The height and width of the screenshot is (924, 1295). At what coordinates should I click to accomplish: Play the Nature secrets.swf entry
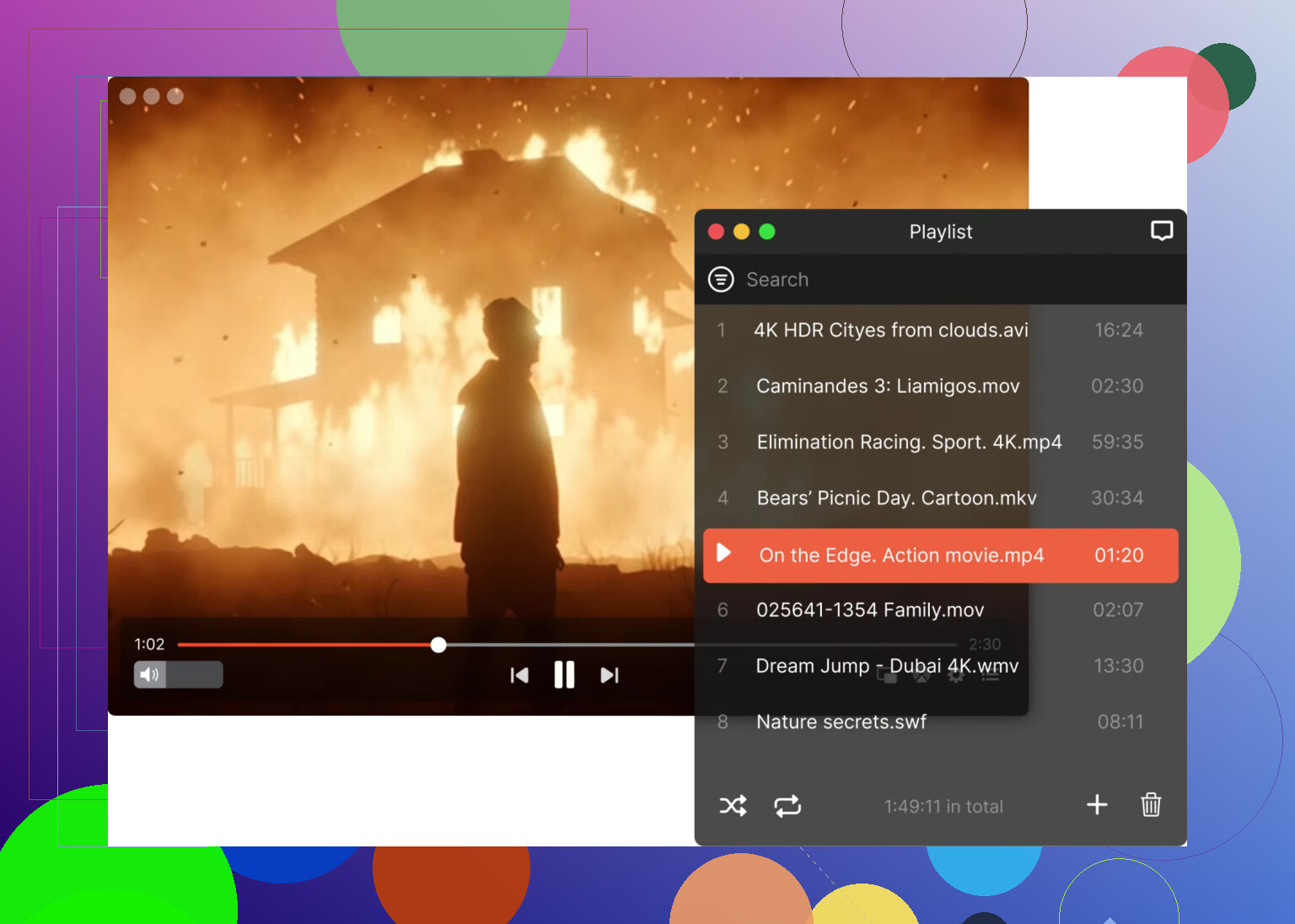[841, 722]
